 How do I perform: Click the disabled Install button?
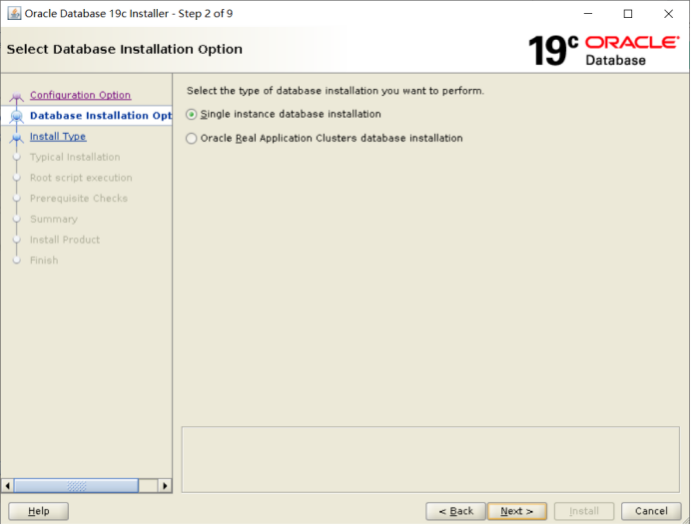tap(584, 511)
